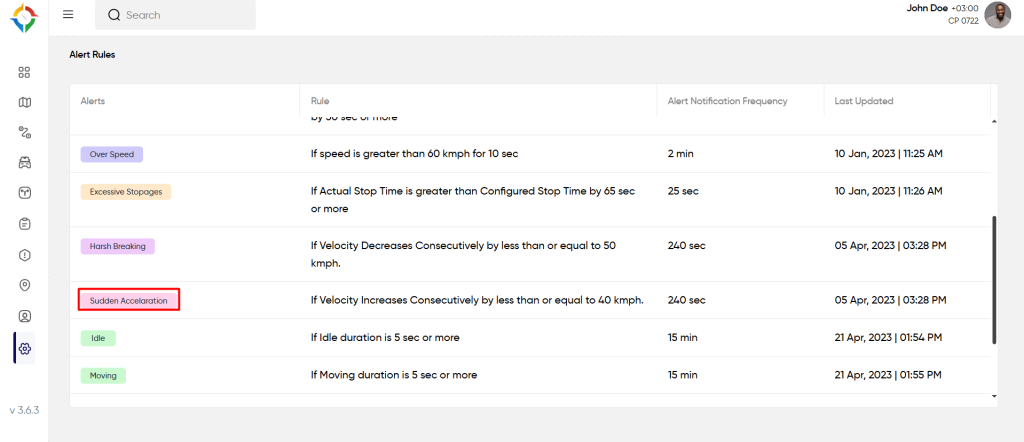Open the alerts exclamation sidebar icon
This screenshot has height=442, width=1024.
click(25, 255)
